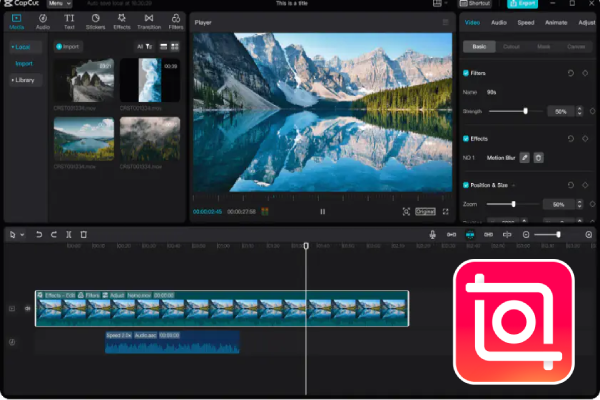Open the Media tab

16,22
